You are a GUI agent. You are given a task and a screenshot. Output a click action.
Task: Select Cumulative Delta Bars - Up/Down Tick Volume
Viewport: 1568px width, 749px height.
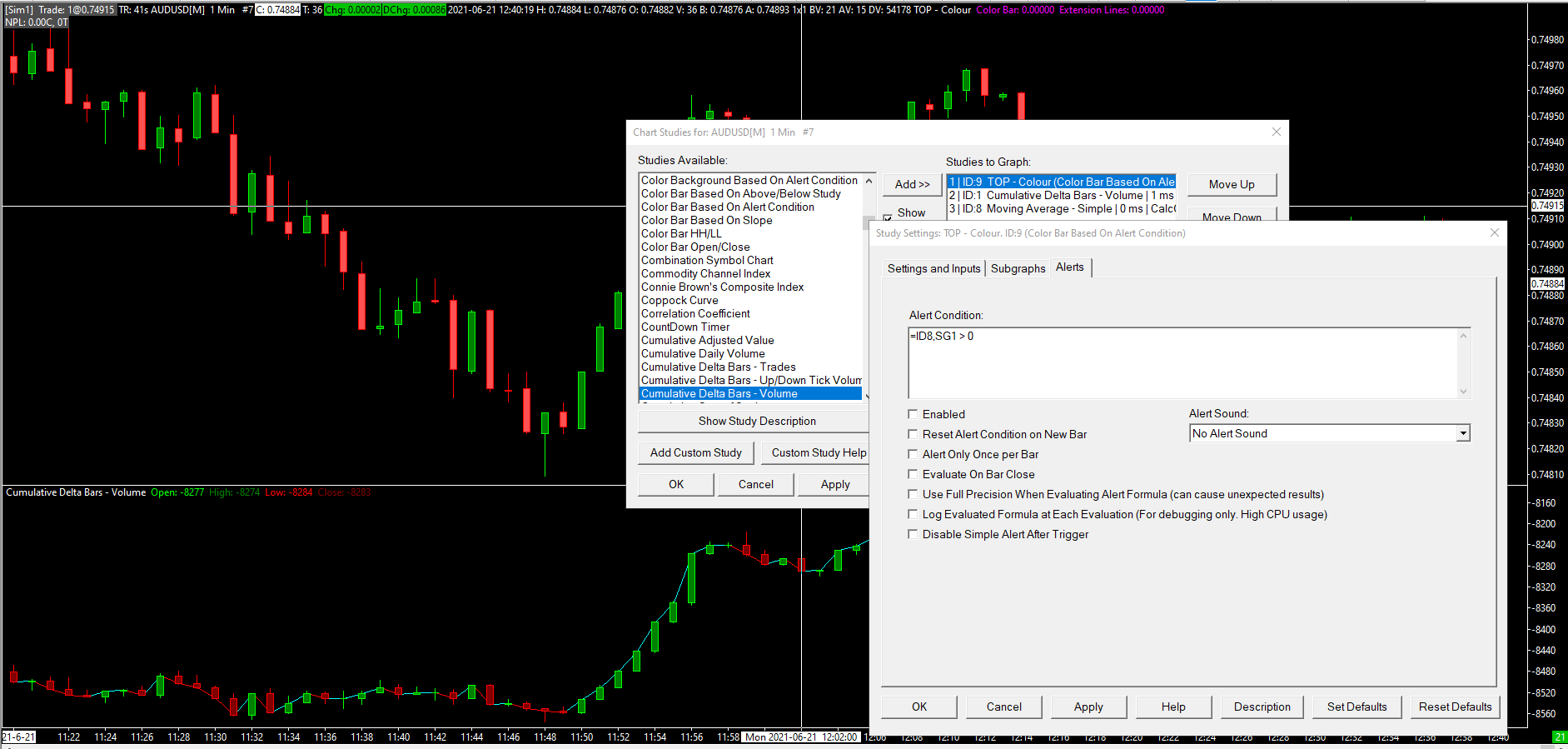click(750, 380)
